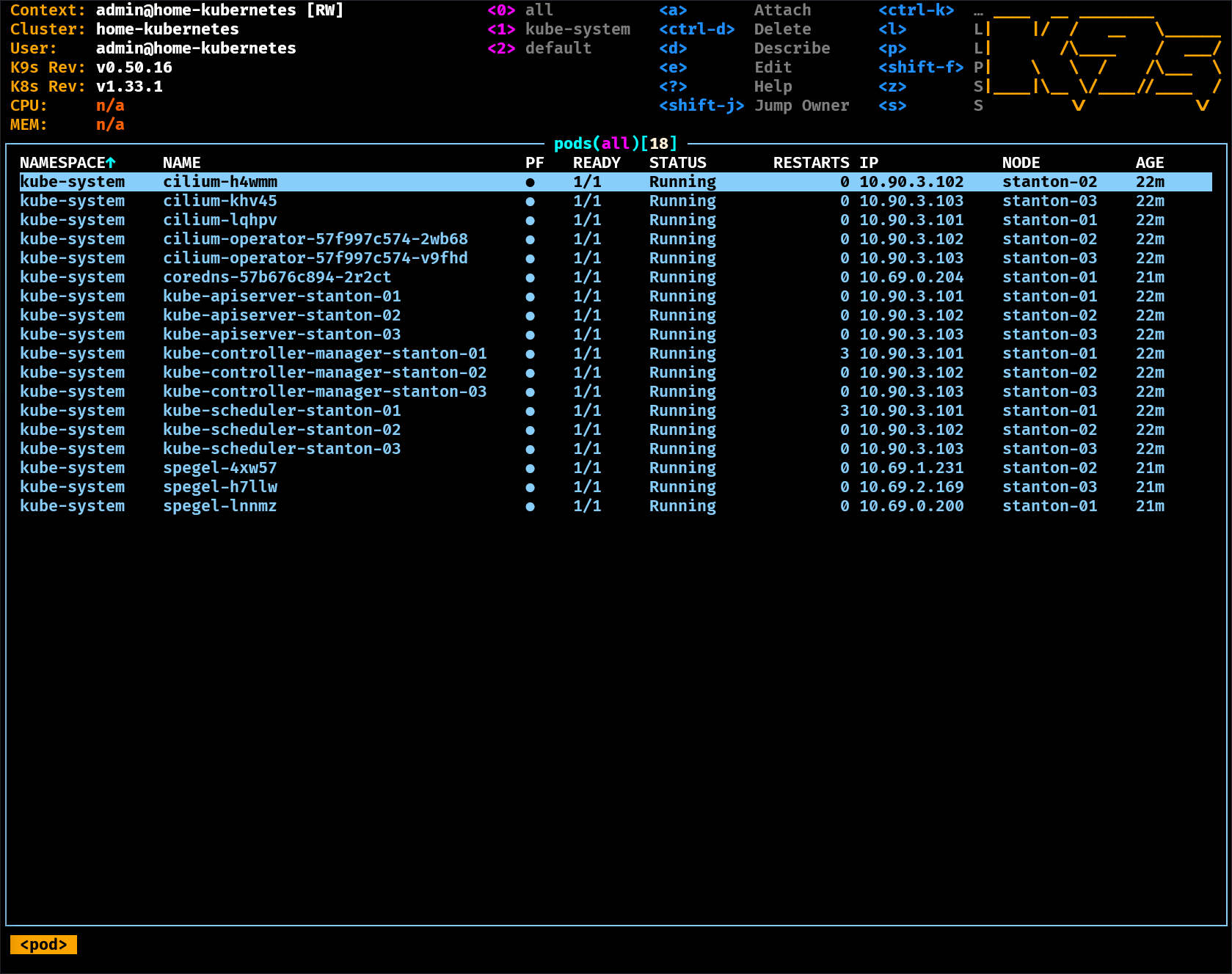Click the PF dot for spegel-4xw57

pos(530,469)
